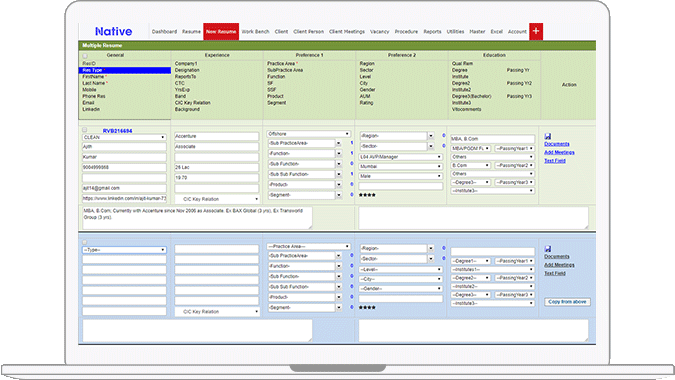Click Sub PracticeArea picker arrow in blank row

click(339, 256)
